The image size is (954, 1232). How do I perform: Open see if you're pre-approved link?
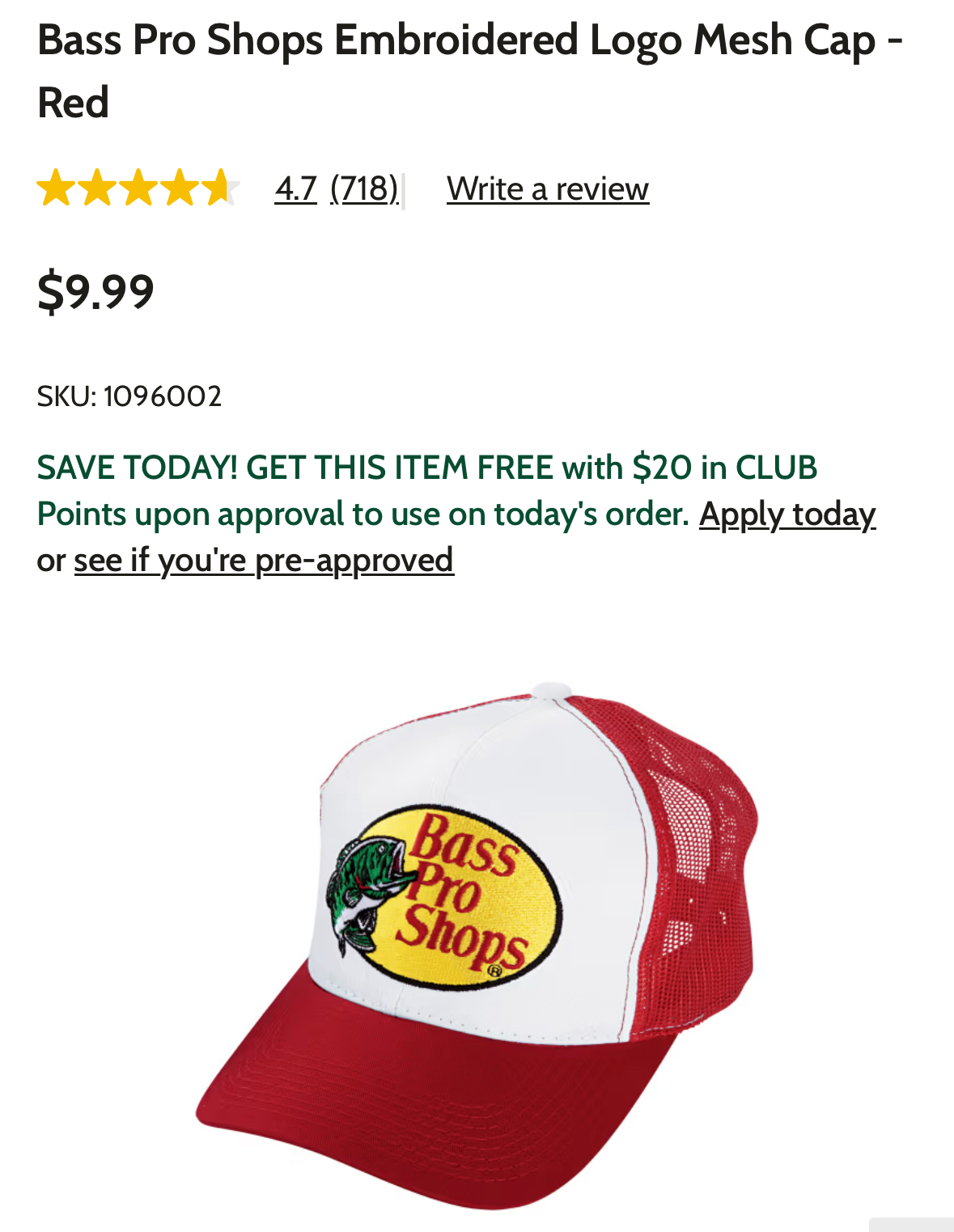[264, 561]
